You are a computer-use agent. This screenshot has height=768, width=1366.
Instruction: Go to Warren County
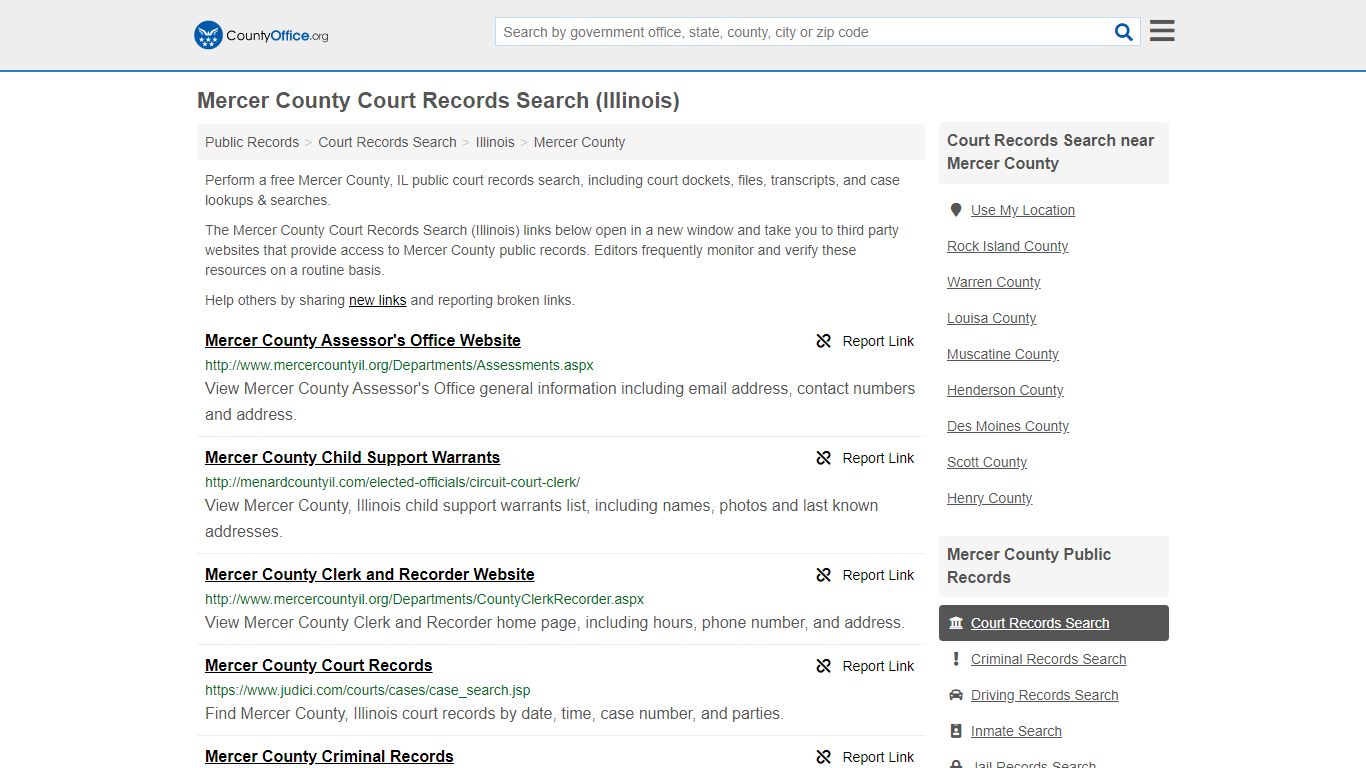point(993,282)
